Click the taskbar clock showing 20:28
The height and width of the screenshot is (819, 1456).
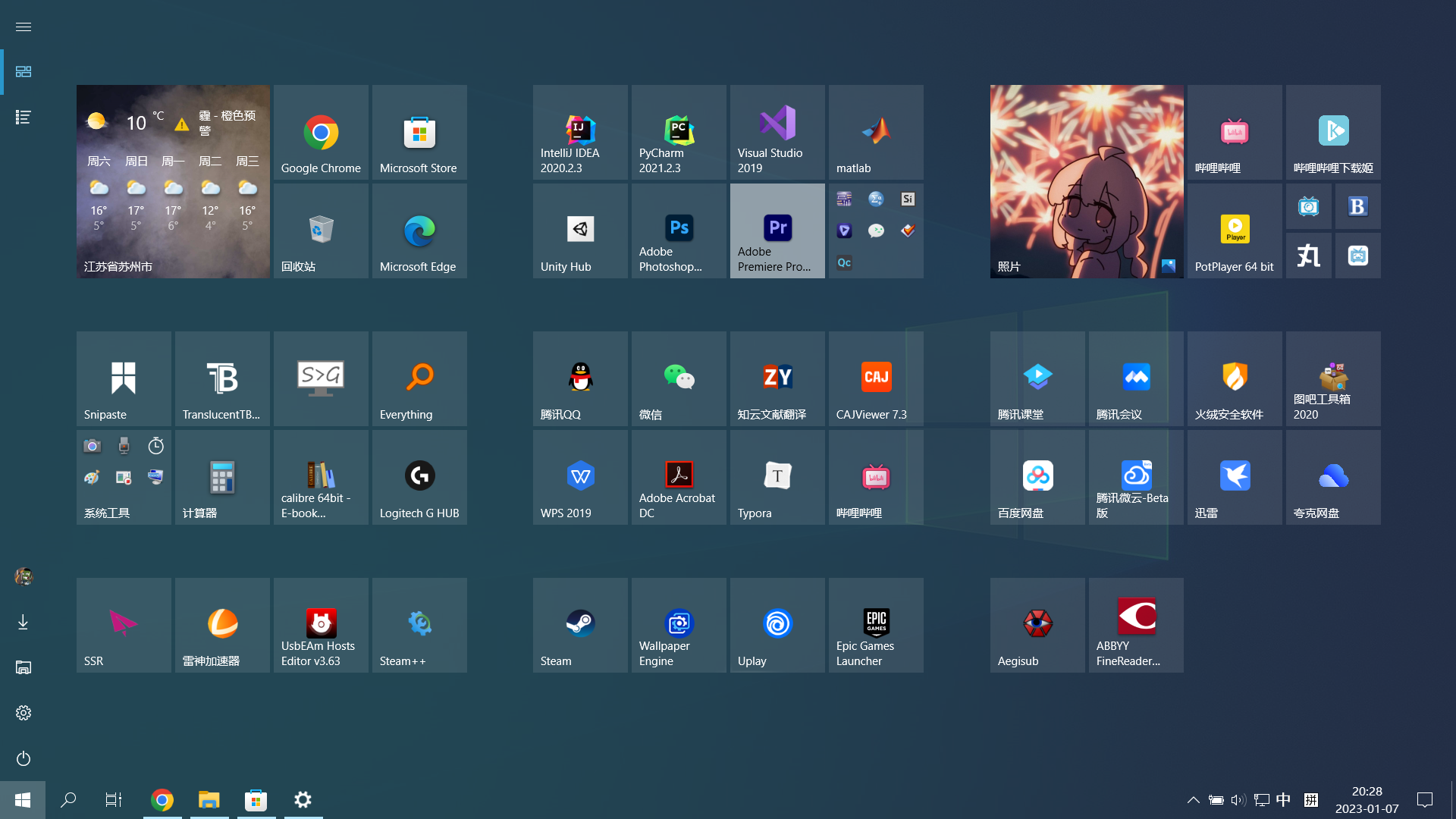[x=1367, y=799]
